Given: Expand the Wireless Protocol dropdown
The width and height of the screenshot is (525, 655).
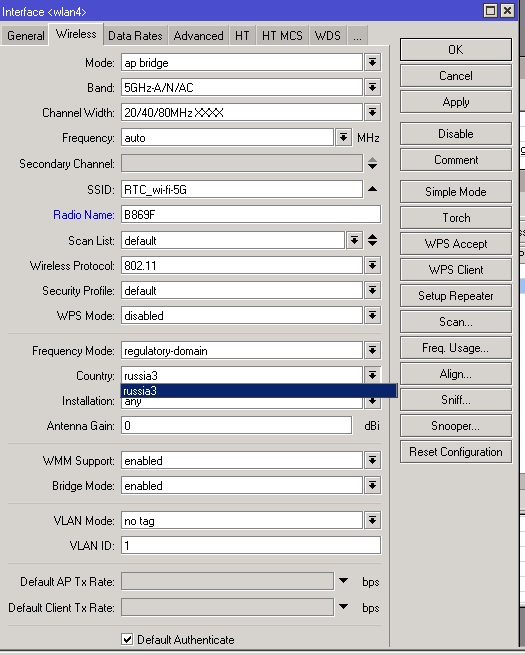Looking at the screenshot, I should coord(372,266).
